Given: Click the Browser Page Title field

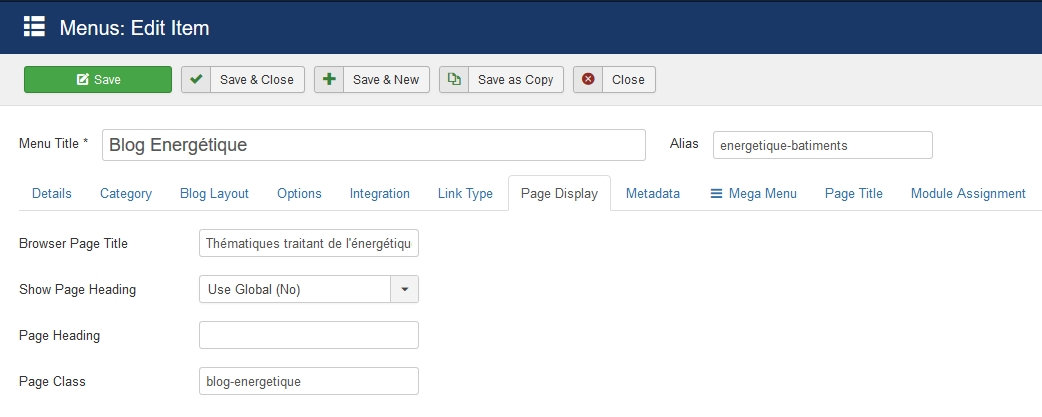Looking at the screenshot, I should coord(309,243).
